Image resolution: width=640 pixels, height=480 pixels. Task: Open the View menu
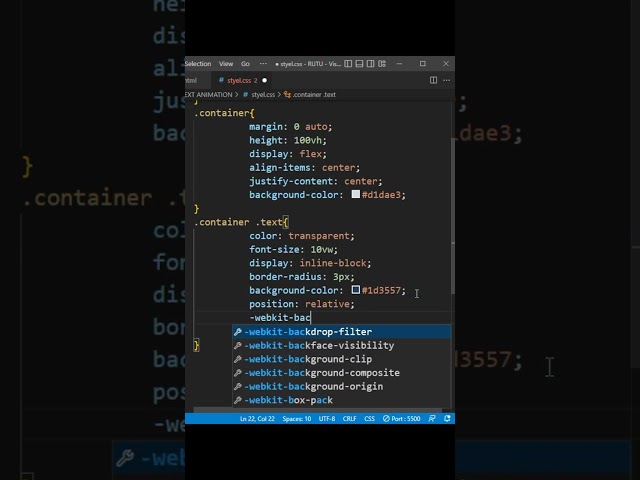tap(226, 64)
